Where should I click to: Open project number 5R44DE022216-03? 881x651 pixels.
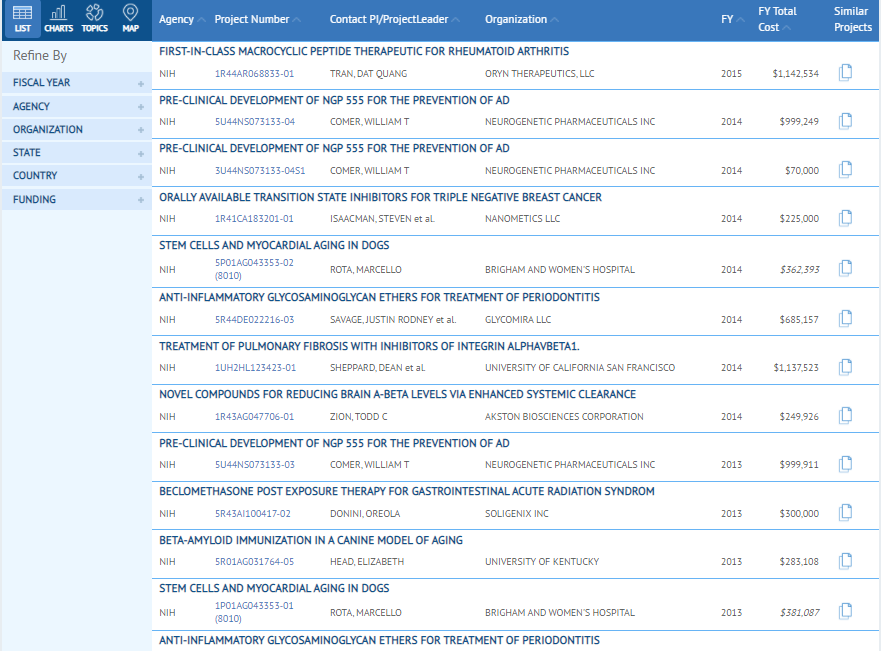254,320
